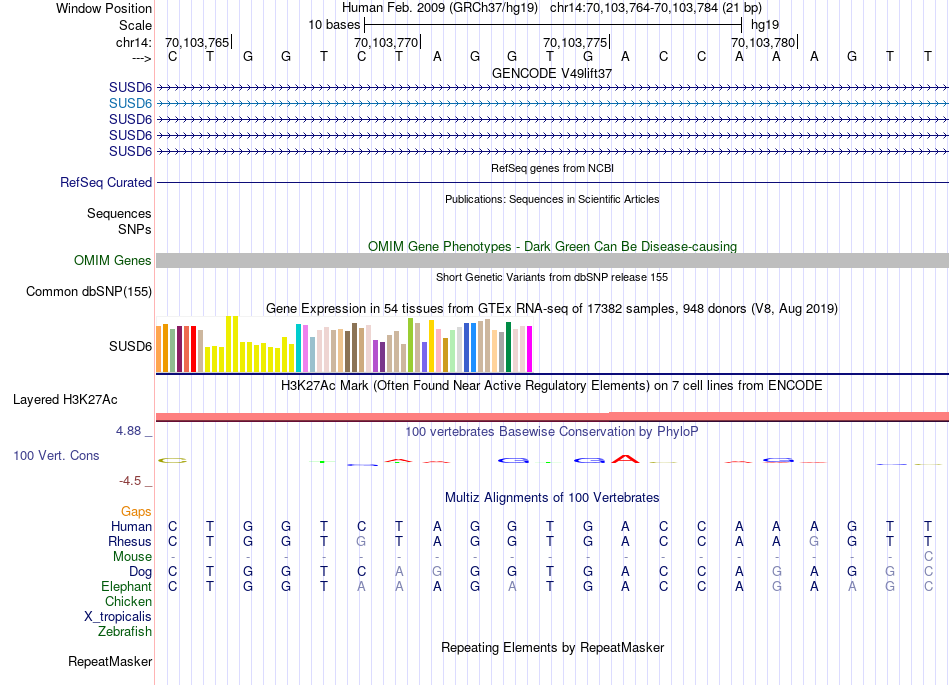Select the Zebrafish species label
The height and width of the screenshot is (685, 950).
[x=125, y=632]
